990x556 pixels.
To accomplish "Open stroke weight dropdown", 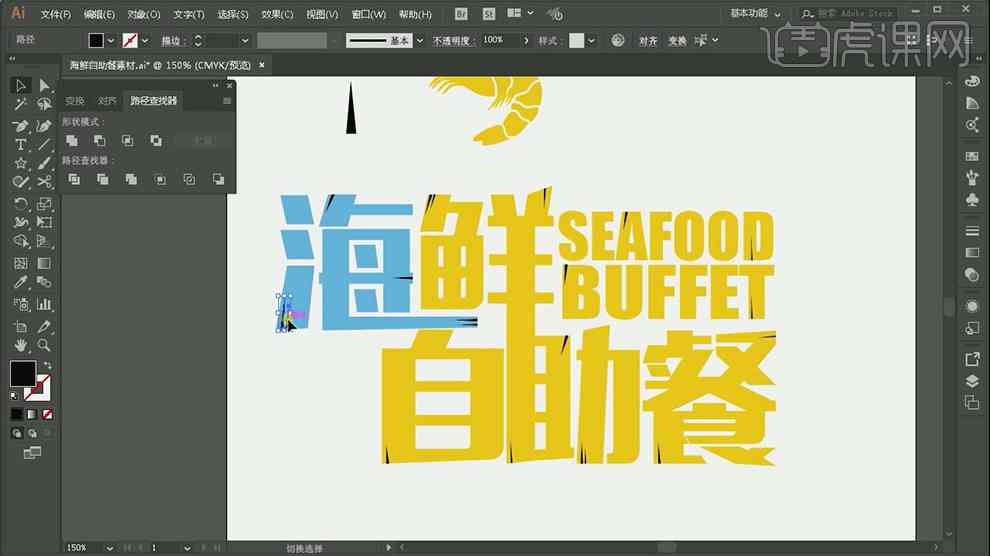I will 244,40.
